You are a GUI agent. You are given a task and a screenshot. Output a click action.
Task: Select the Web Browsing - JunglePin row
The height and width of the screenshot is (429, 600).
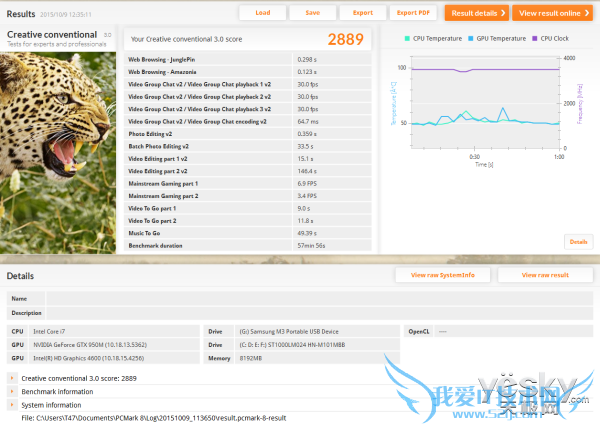[248, 59]
